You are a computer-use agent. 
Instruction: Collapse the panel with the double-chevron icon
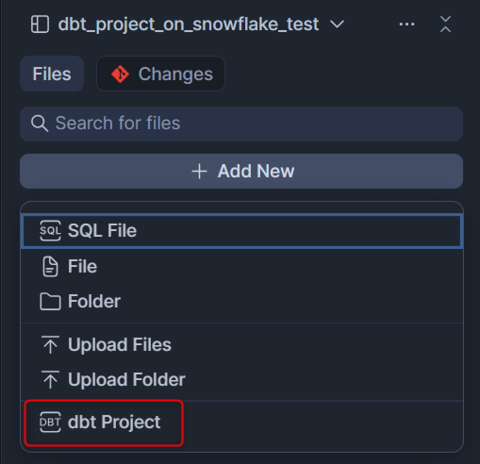445,24
